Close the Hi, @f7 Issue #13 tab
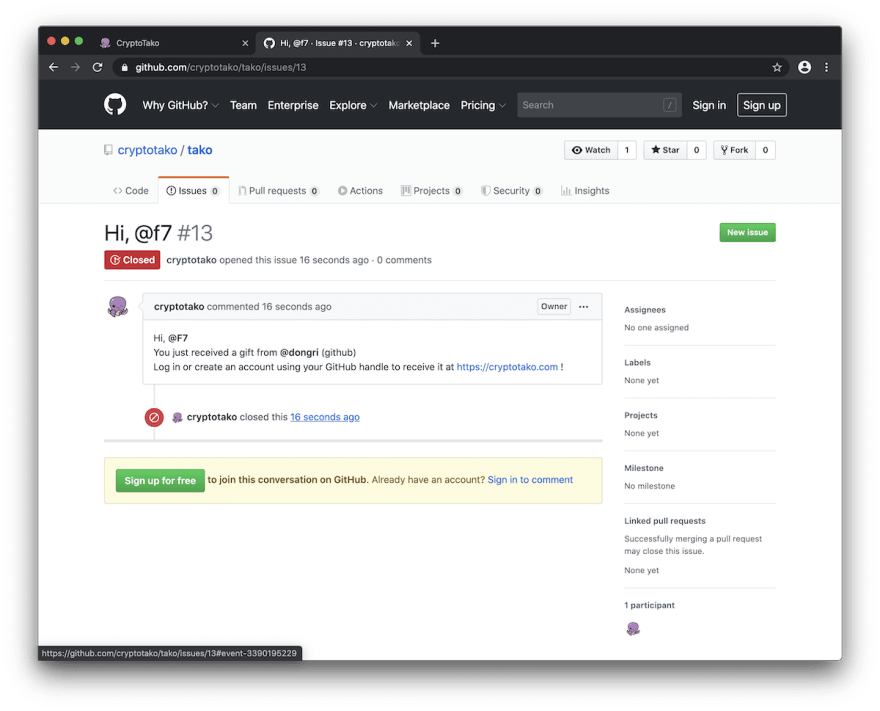The width and height of the screenshot is (880, 711). (409, 43)
